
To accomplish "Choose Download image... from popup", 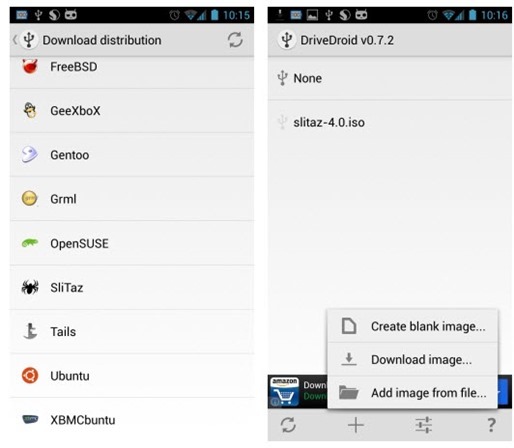I will tap(413, 359).
